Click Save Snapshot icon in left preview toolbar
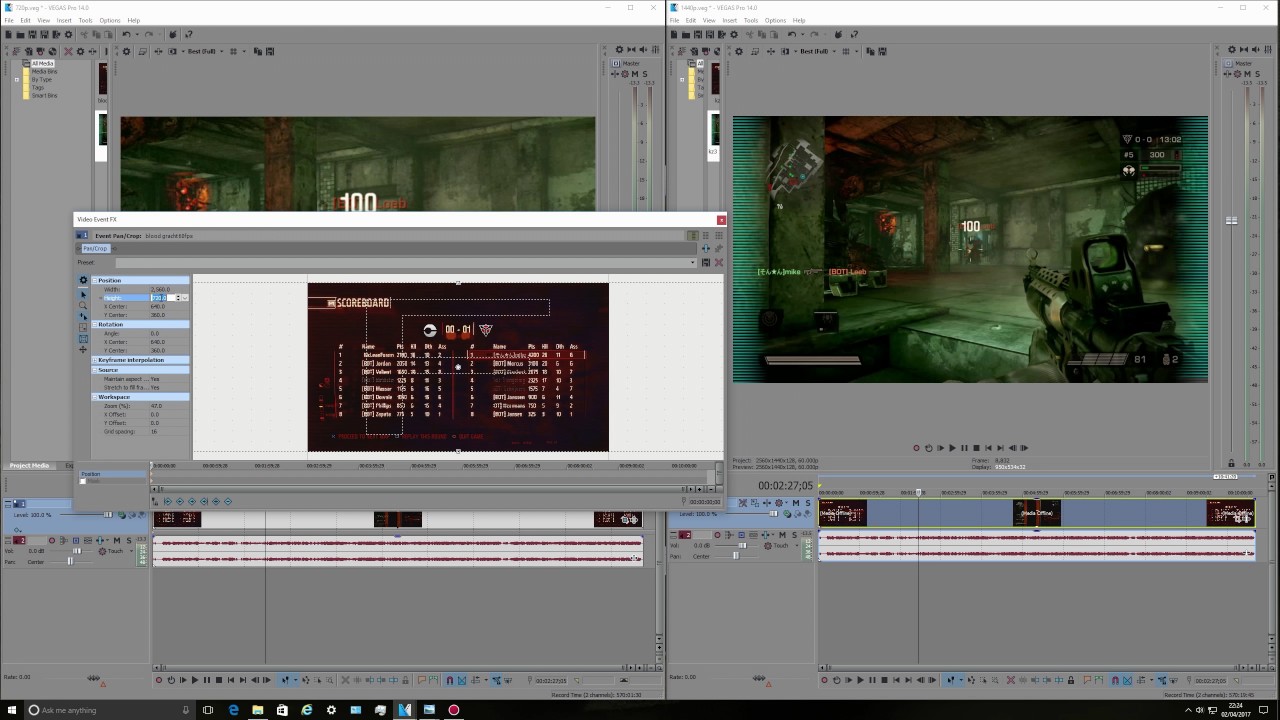 (270, 51)
